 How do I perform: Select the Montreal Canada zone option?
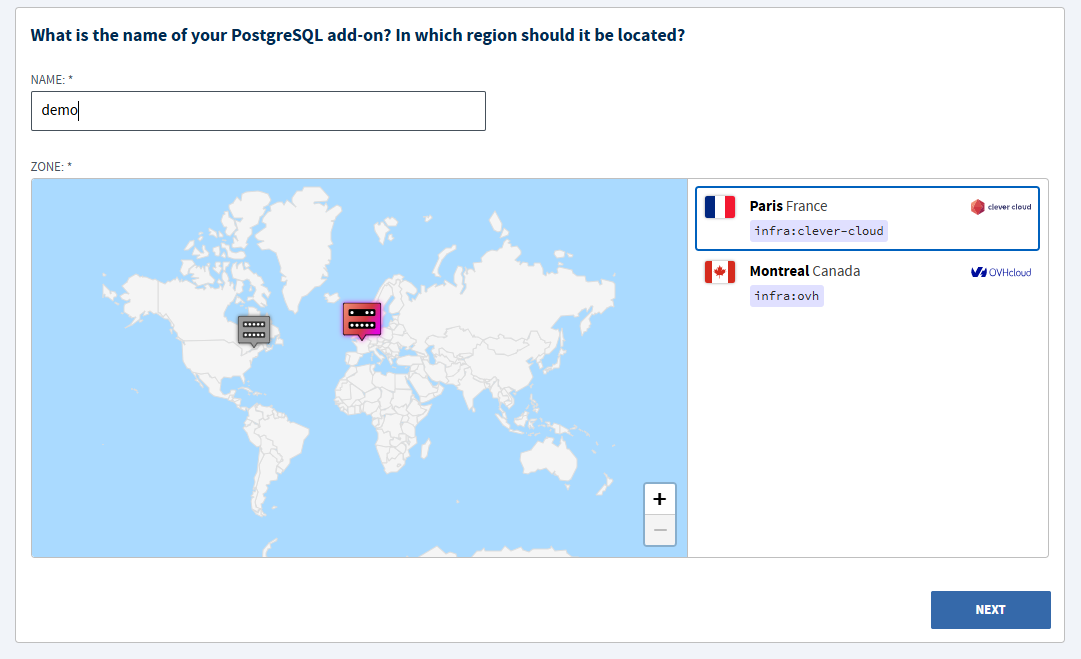pyautogui.click(x=867, y=283)
